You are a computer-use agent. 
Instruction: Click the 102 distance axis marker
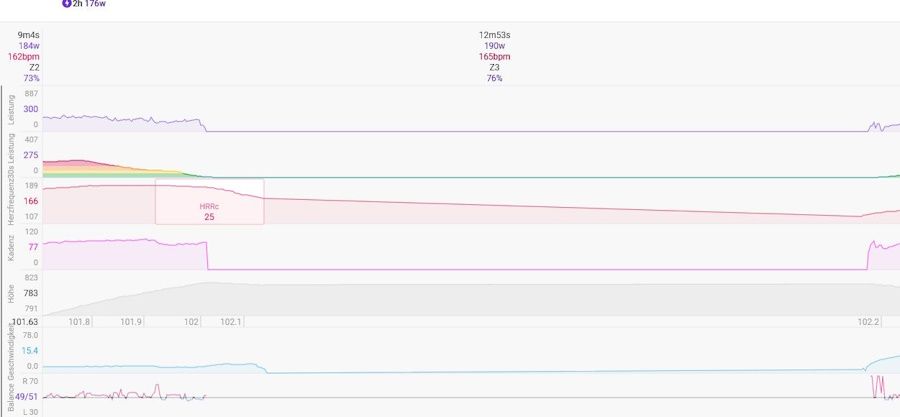point(192,322)
